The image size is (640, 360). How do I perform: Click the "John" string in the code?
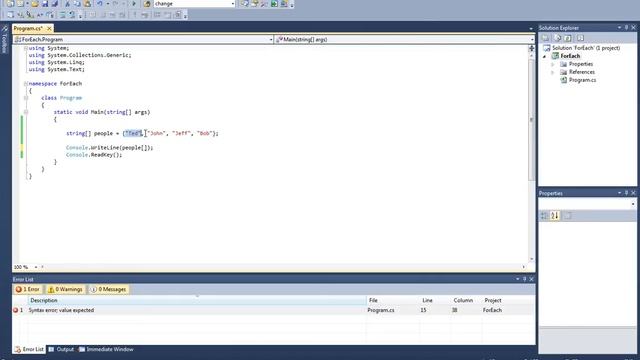tap(157, 133)
